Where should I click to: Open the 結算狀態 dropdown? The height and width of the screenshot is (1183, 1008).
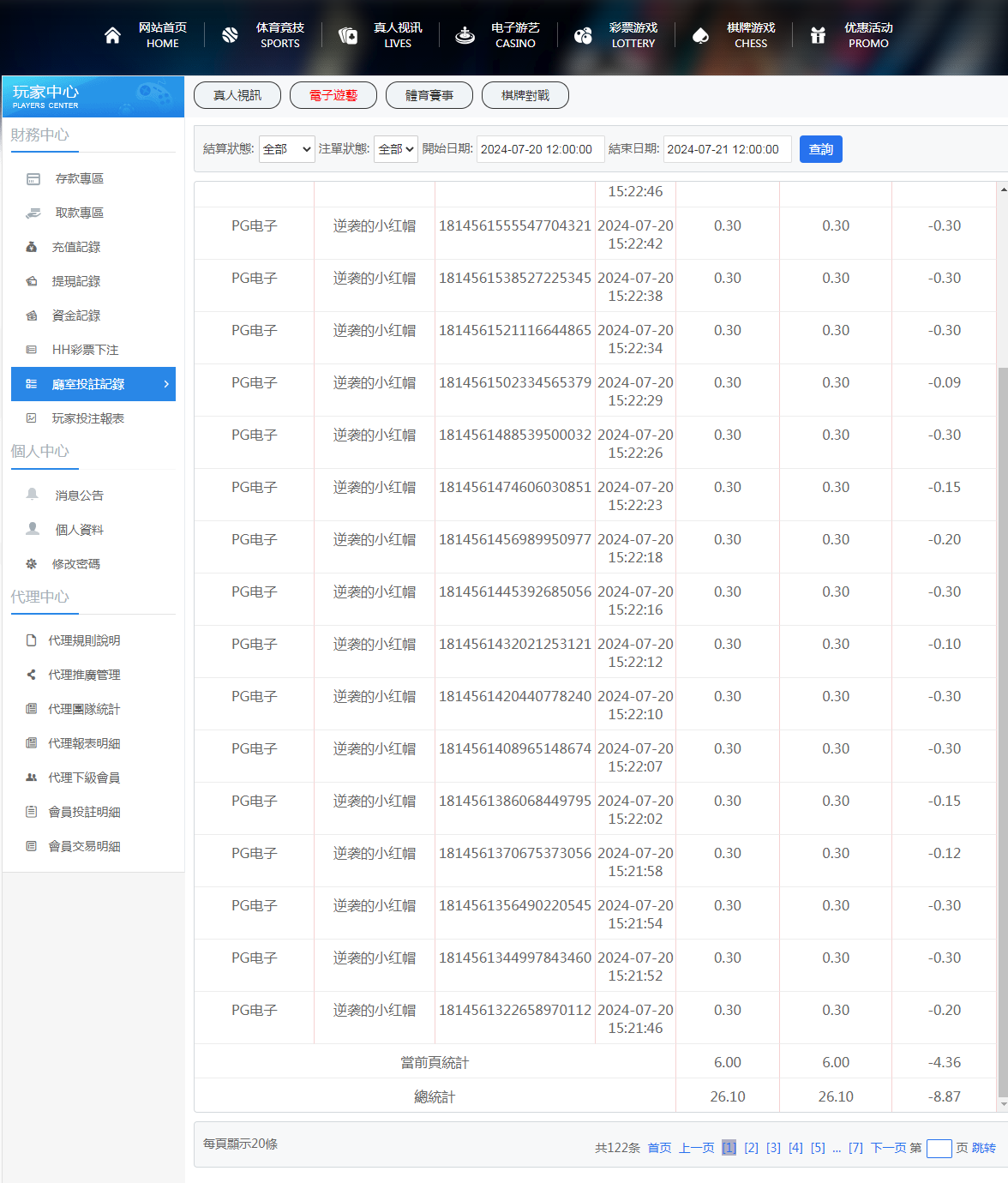pyautogui.click(x=287, y=149)
